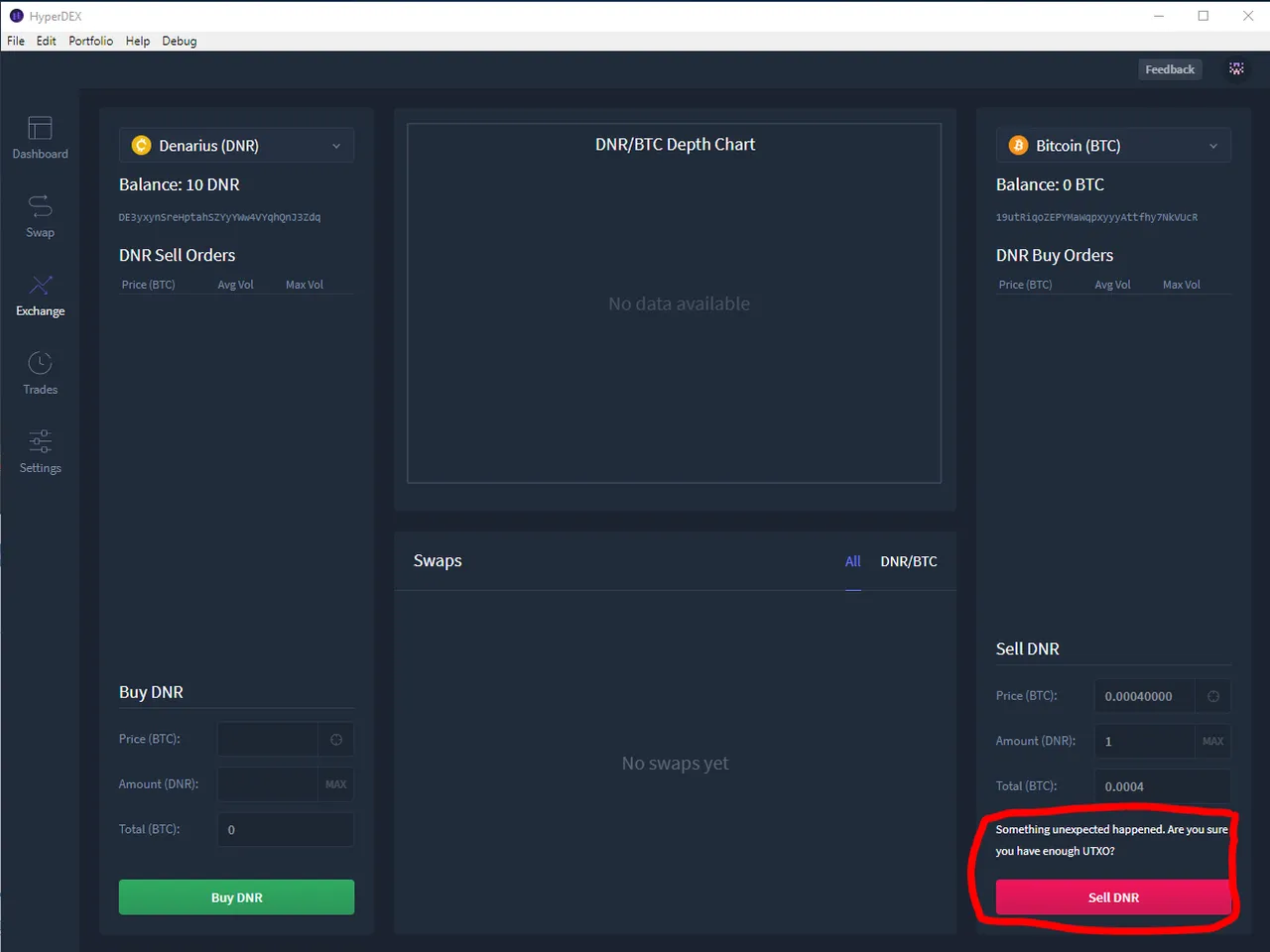Click the 'No data available' chart message
This screenshot has width=1270, height=952.
[x=679, y=304]
